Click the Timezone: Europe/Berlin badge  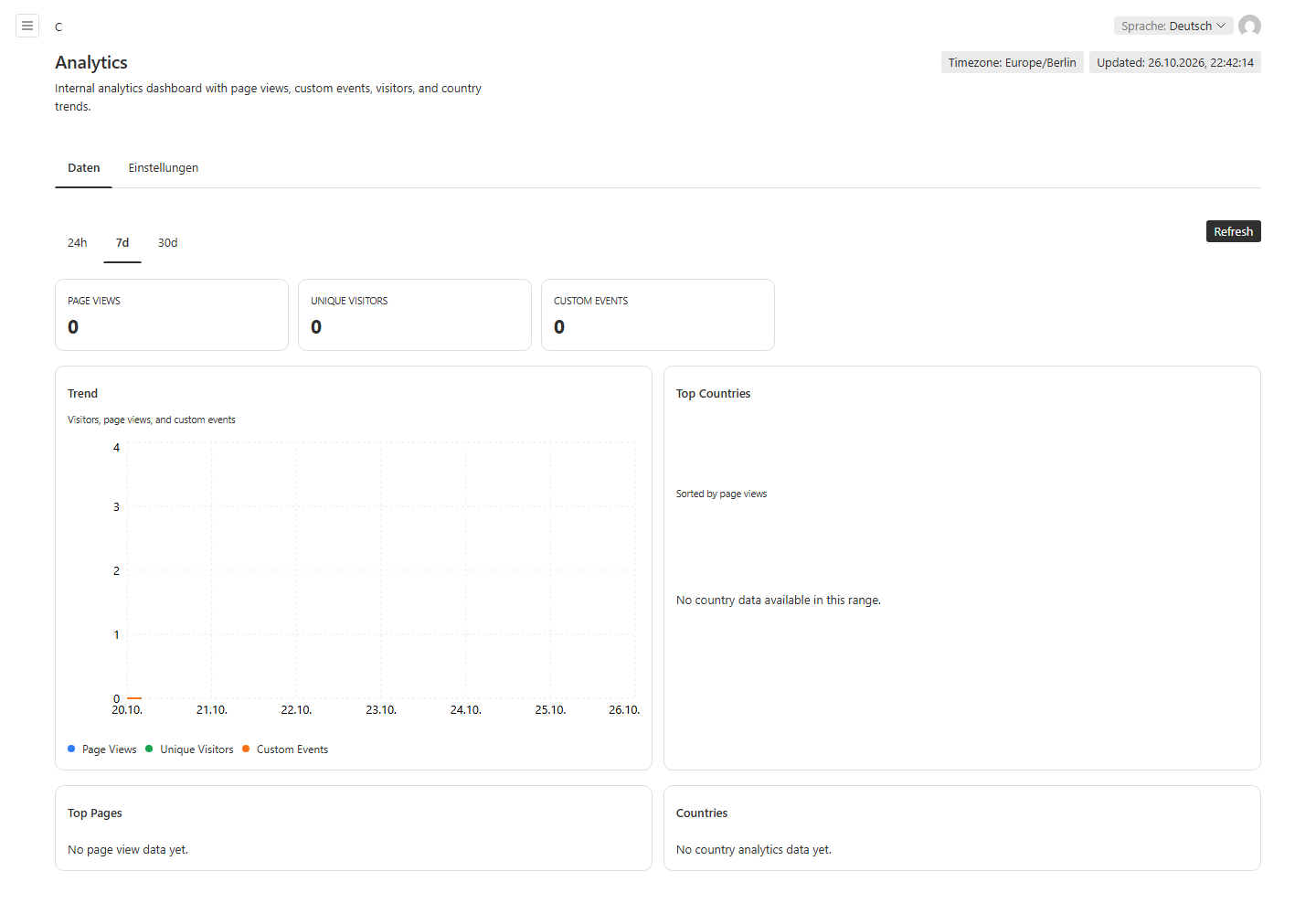[x=1013, y=63]
